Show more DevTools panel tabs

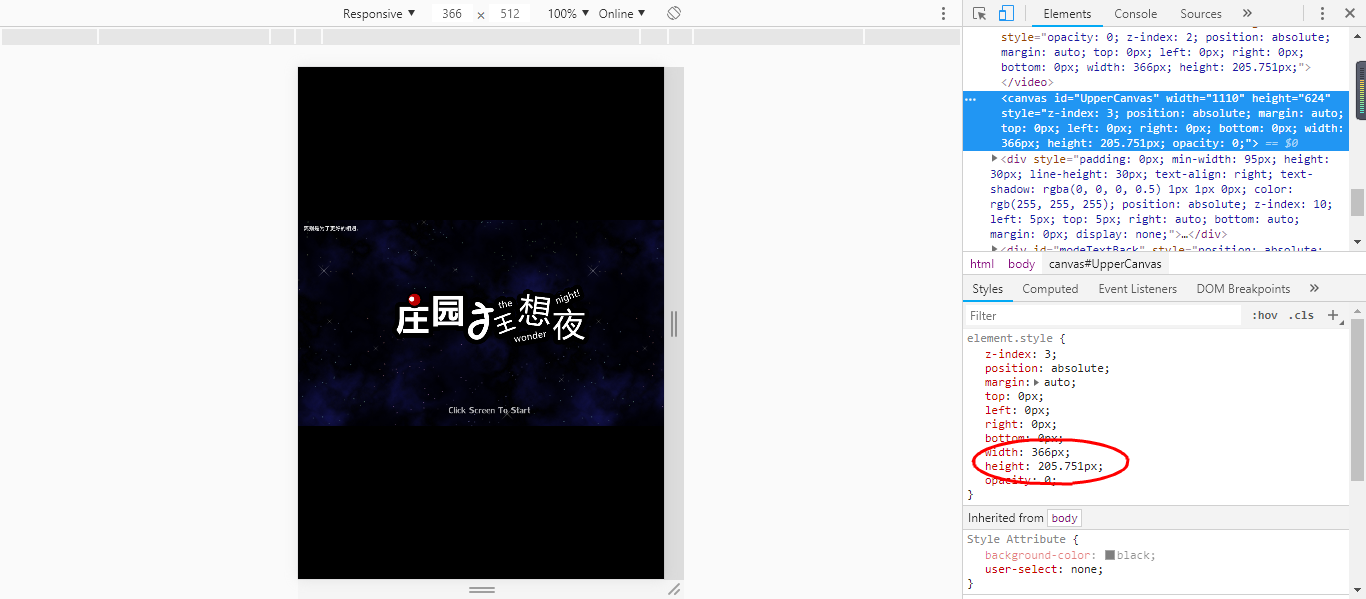coord(1247,14)
